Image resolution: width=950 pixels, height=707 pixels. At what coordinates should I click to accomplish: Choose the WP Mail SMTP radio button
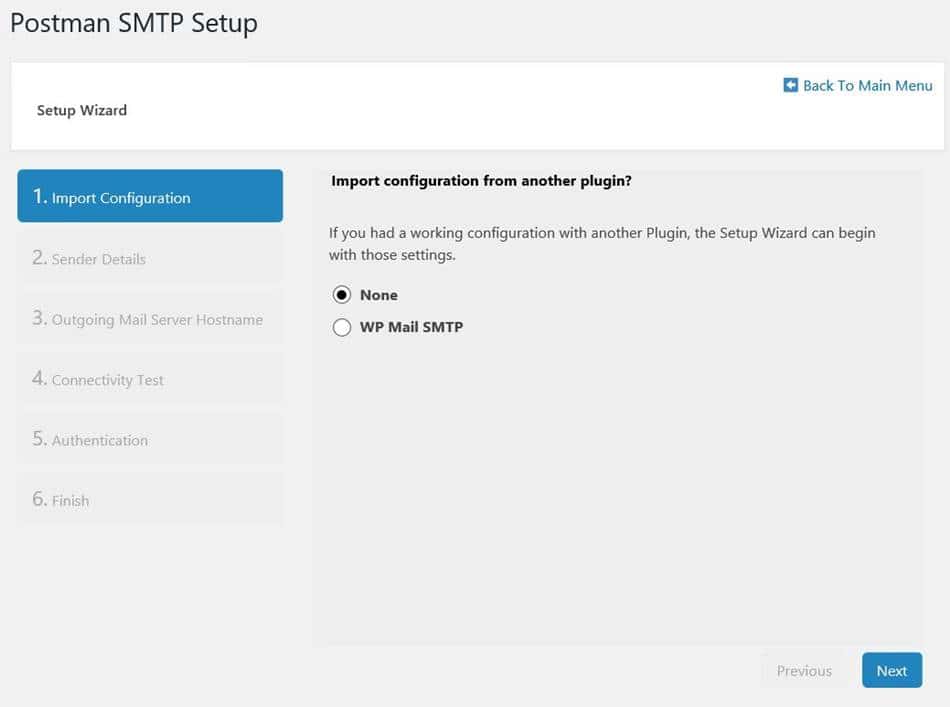pos(342,327)
